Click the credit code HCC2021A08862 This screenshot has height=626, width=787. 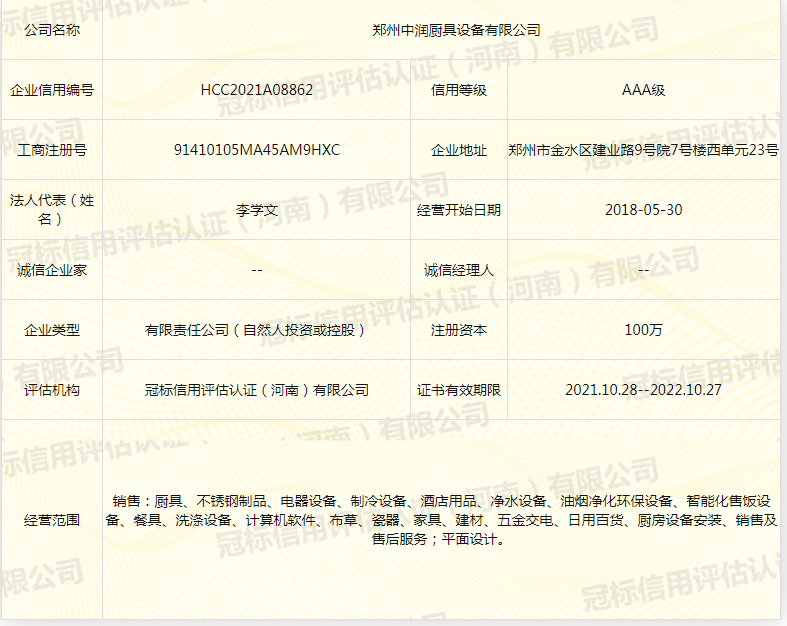257,90
